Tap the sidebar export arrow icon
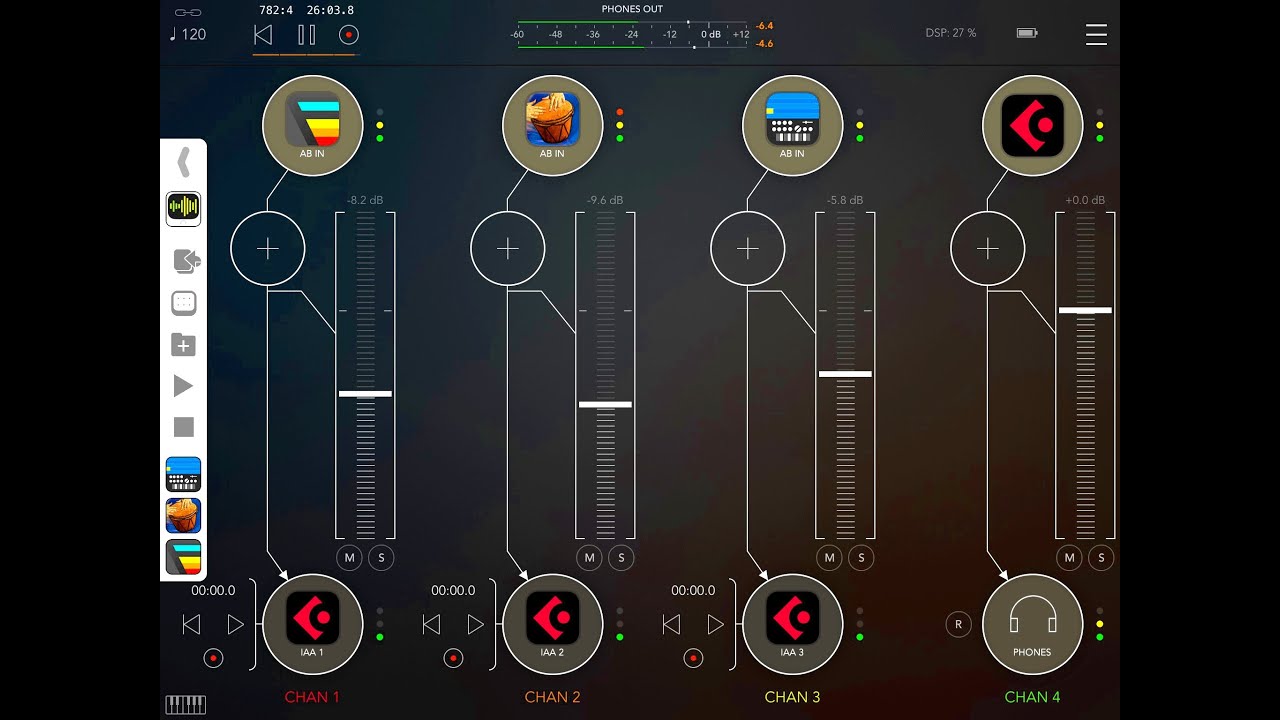The width and height of the screenshot is (1280, 720). pyautogui.click(x=186, y=261)
